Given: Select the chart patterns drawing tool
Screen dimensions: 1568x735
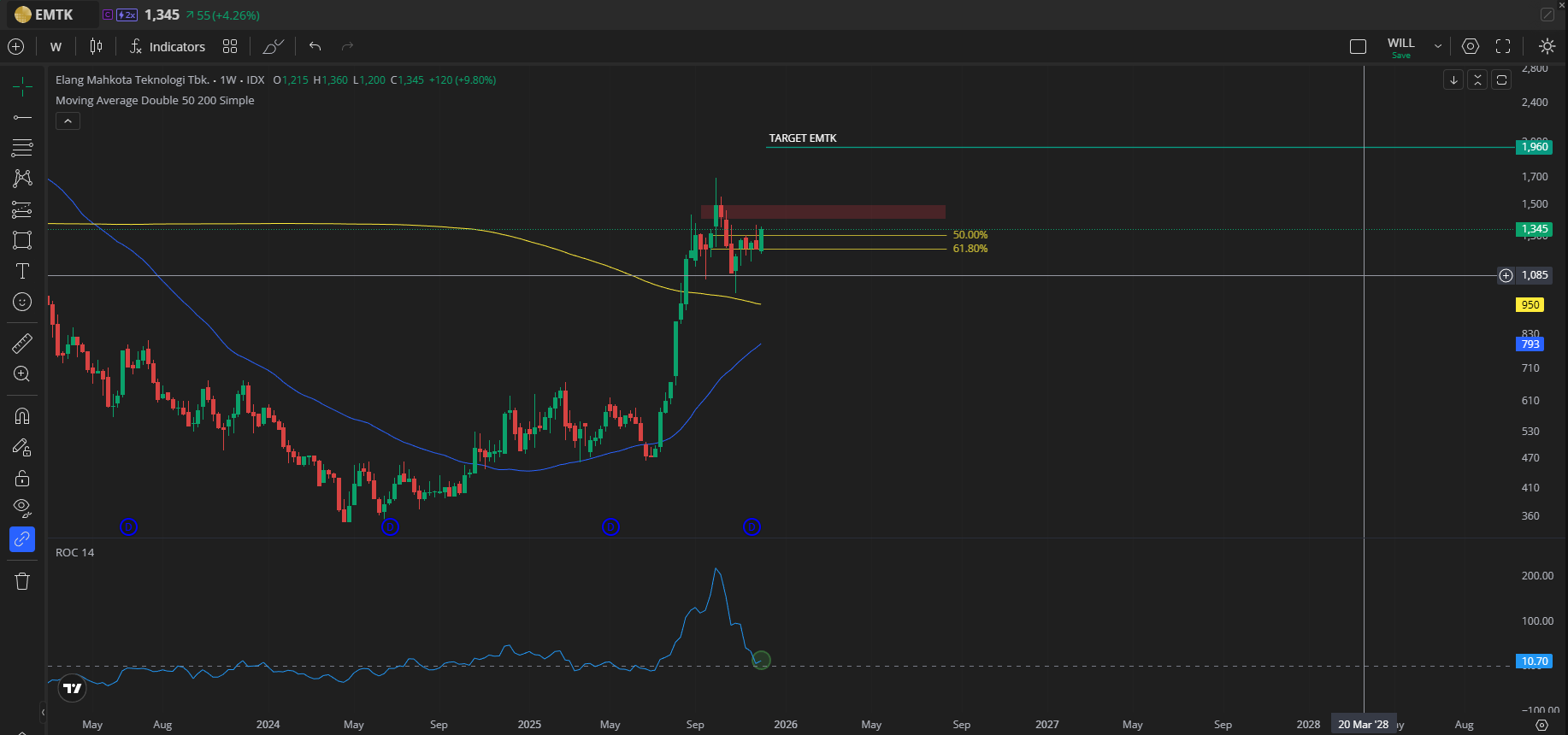Looking at the screenshot, I should point(22,178).
